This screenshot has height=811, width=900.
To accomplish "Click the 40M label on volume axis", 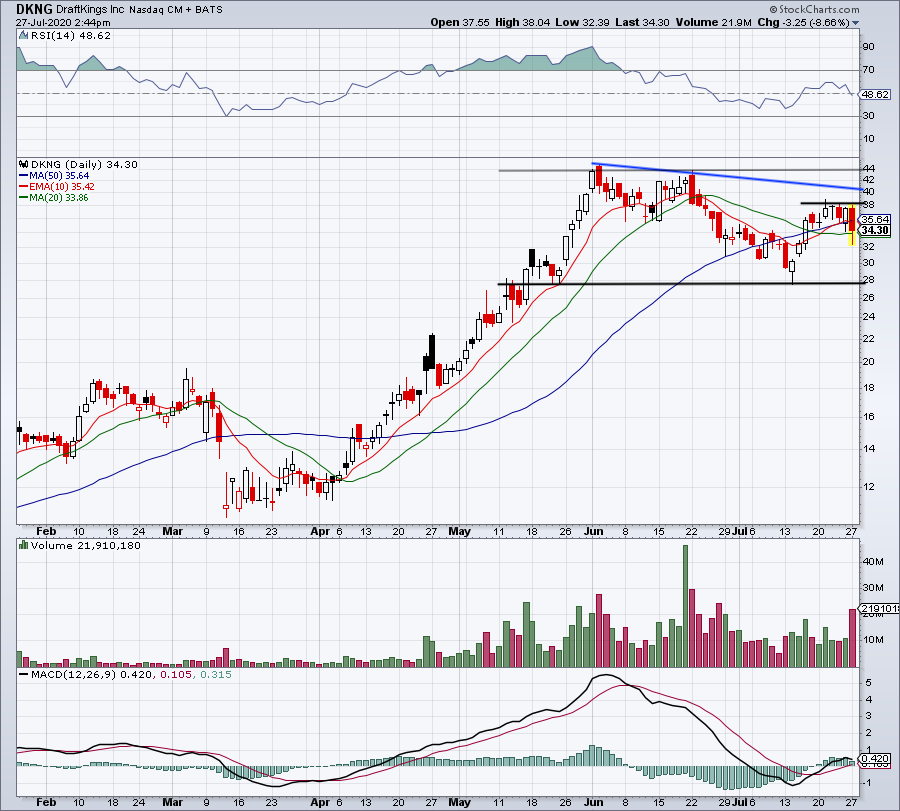I will [x=873, y=562].
